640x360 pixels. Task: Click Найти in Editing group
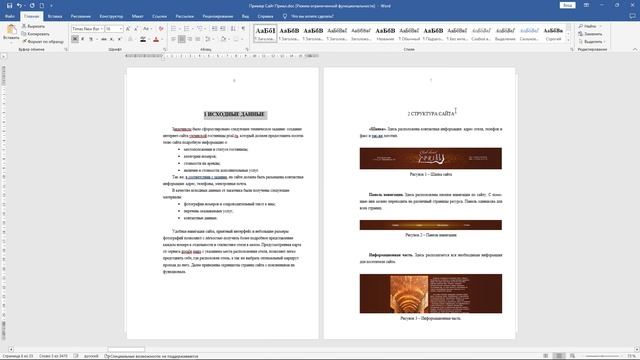point(589,26)
